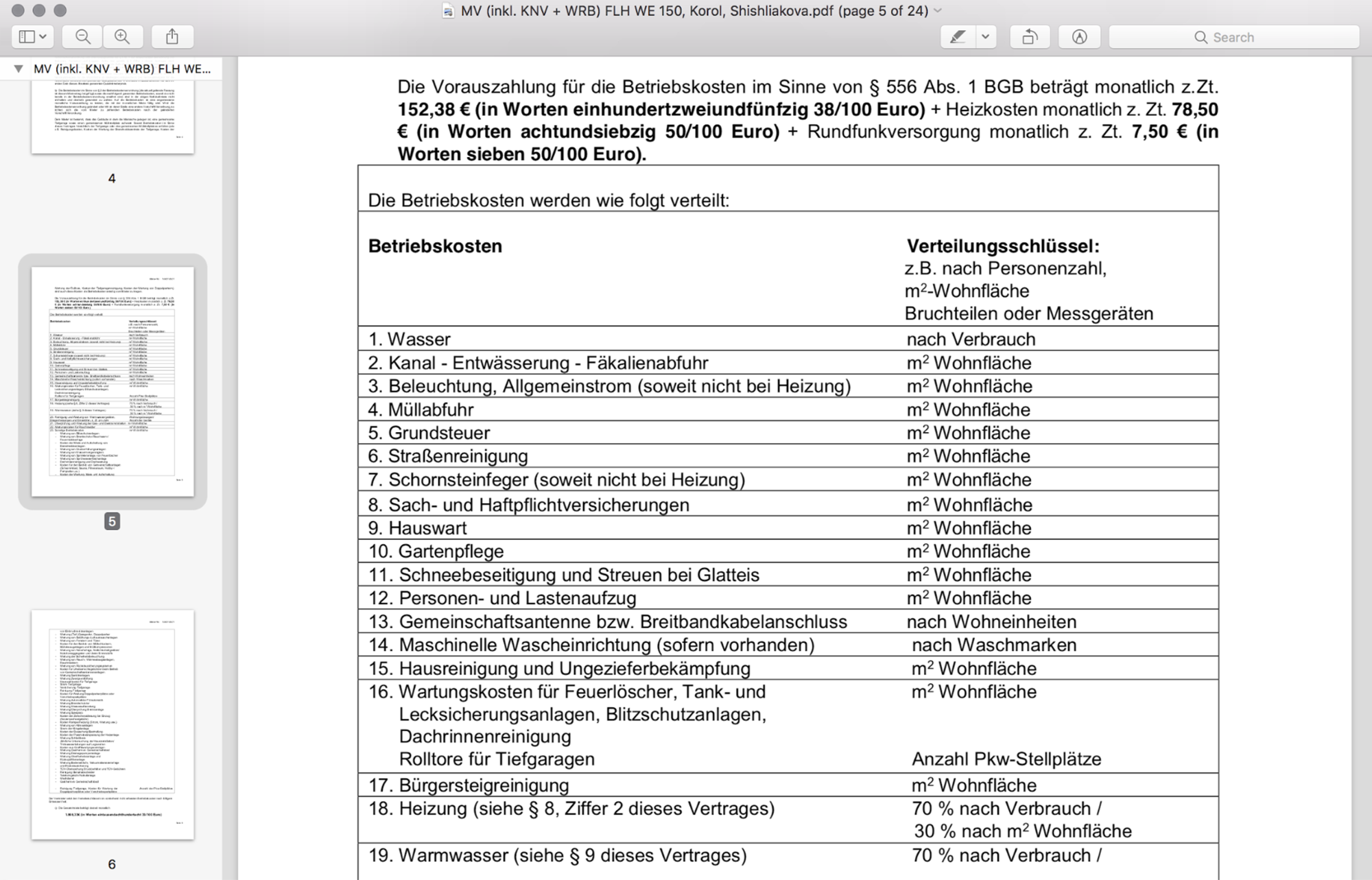Select page 6 thumbnail in sidebar
Screen dimensions: 1372x880
click(113, 715)
